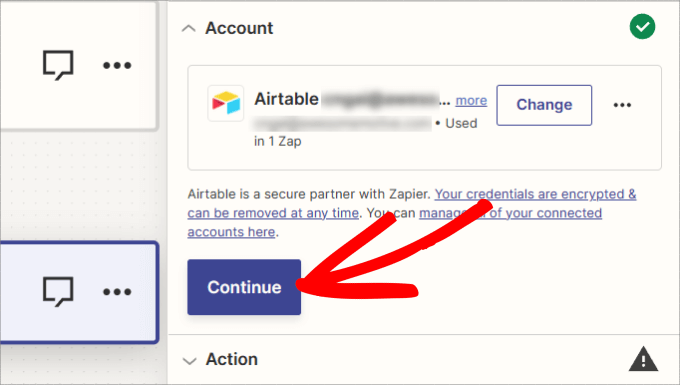Select the Airtable connected account card

click(x=425, y=117)
